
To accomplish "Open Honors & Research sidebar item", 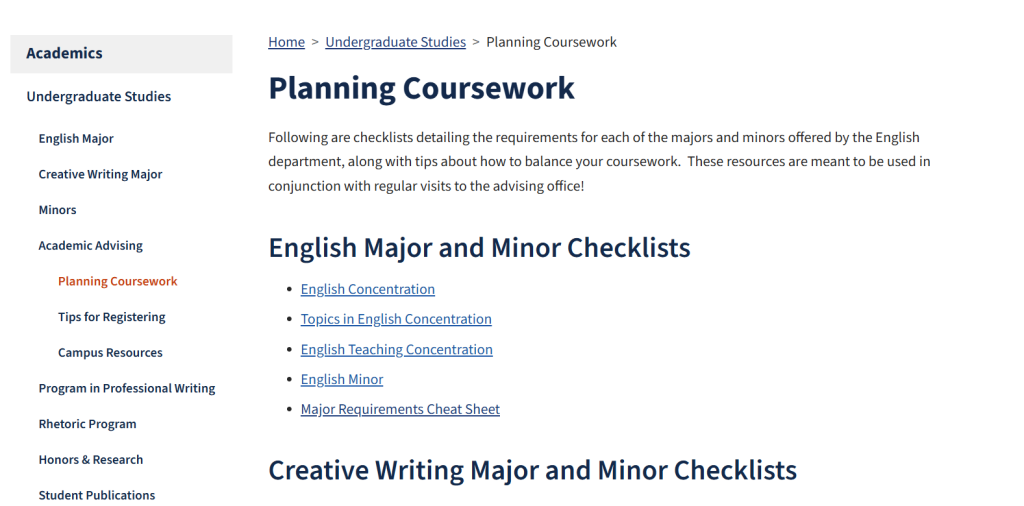I will point(90,460).
